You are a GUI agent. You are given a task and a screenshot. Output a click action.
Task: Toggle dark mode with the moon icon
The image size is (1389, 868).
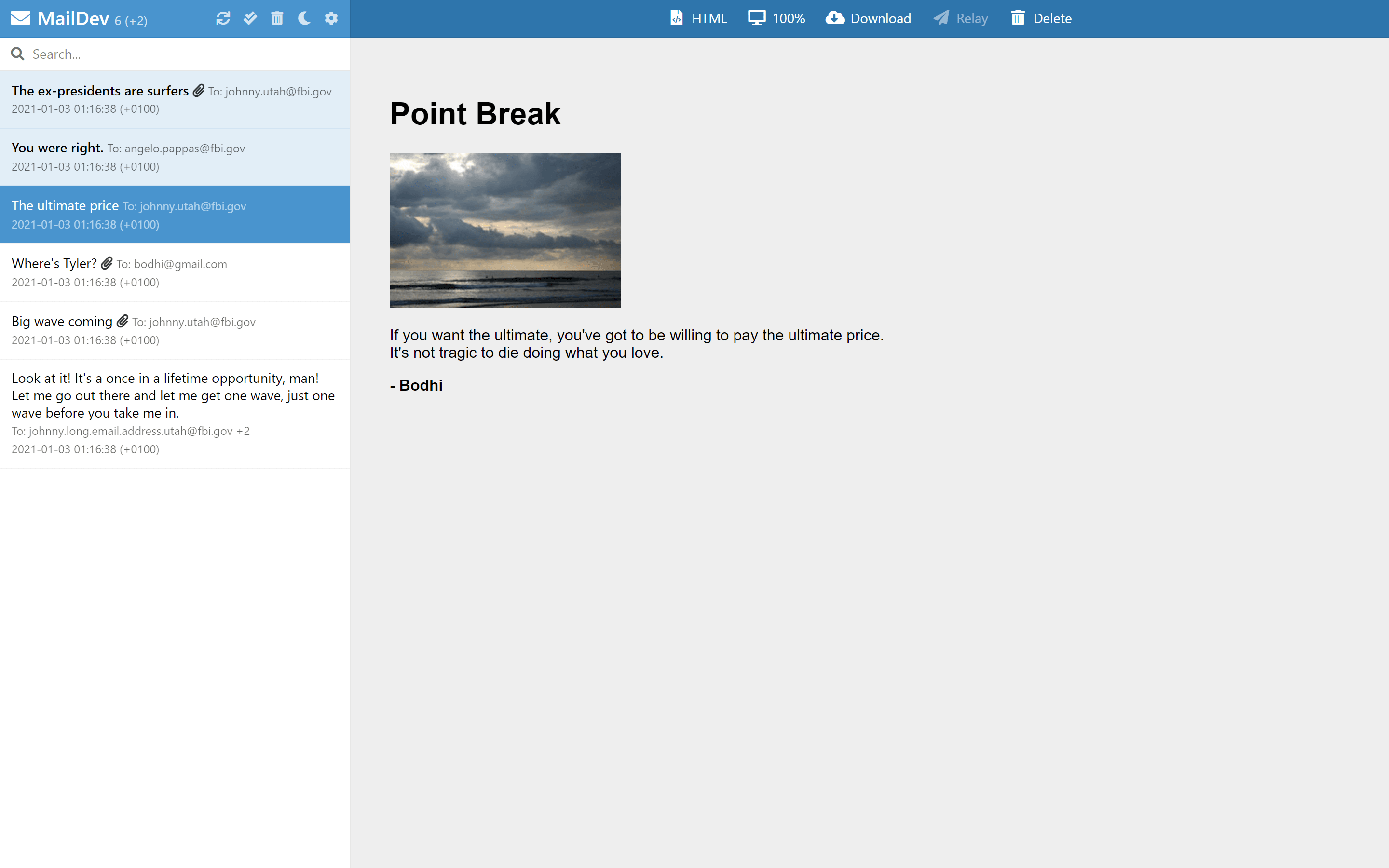[304, 18]
